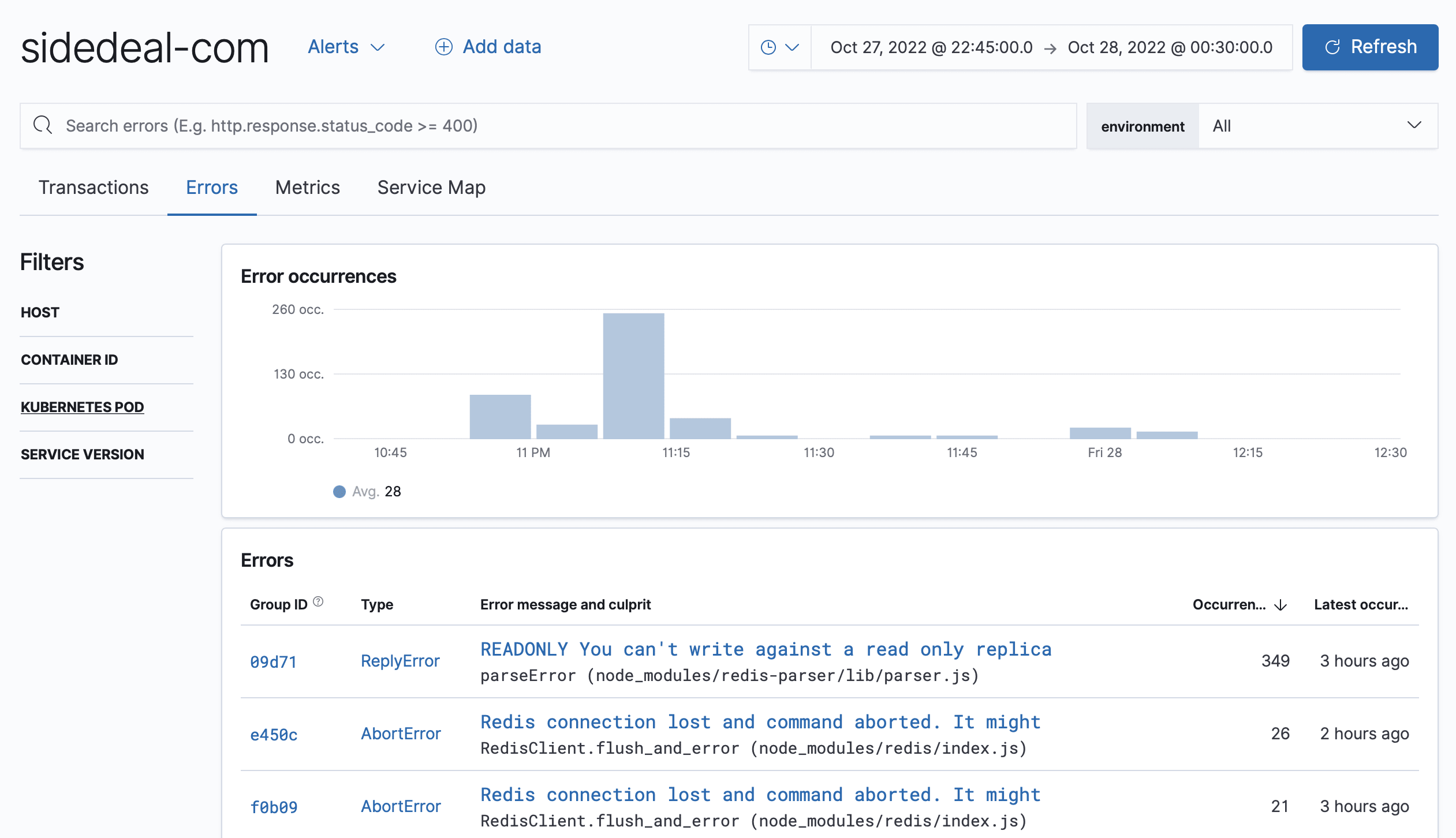Click the tallest 11:15 histogram bar
The width and height of the screenshot is (1456, 838).
point(633,375)
